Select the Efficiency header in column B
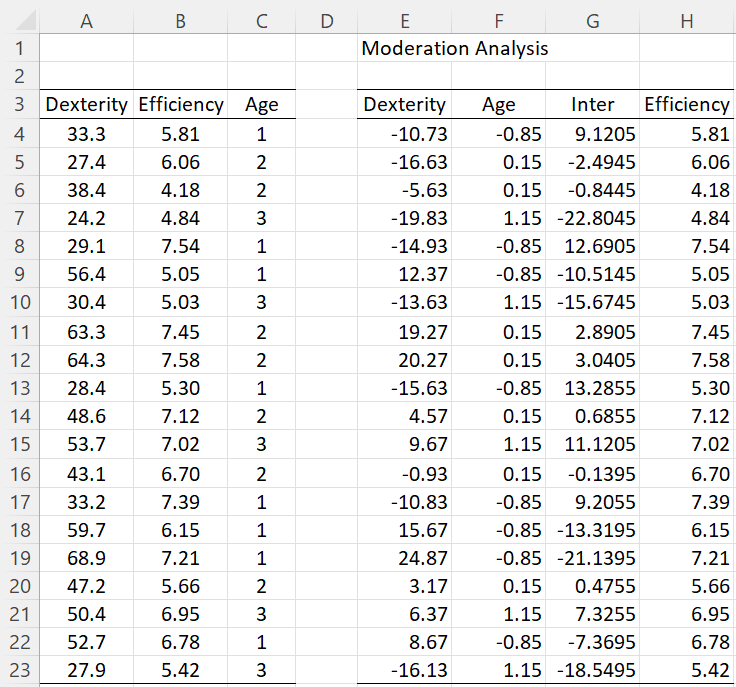The image size is (736, 687). pos(180,104)
